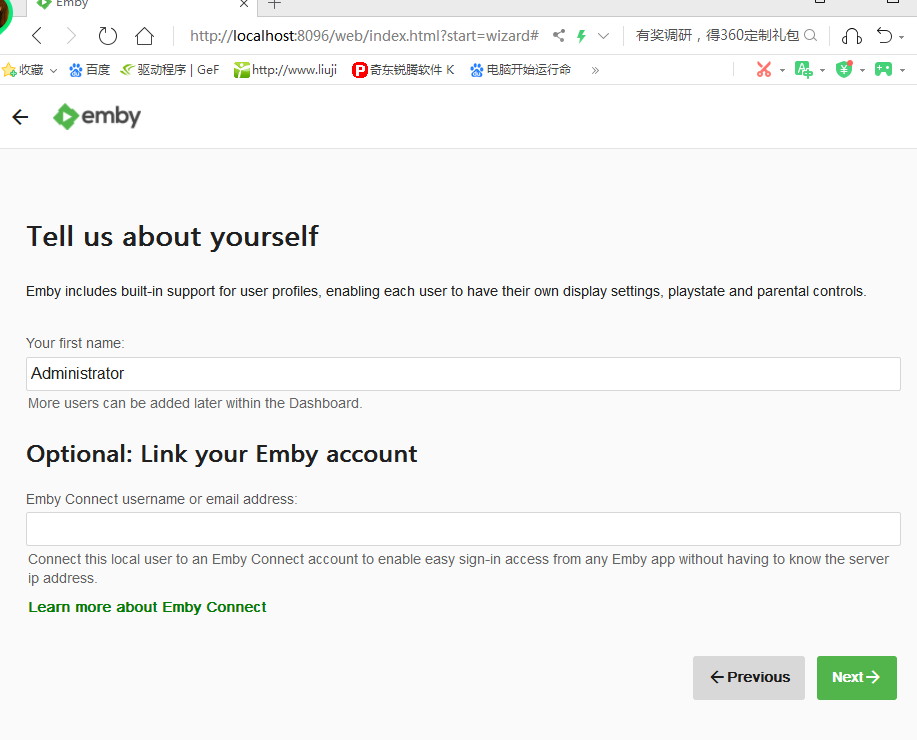Click the browser address URL bar
The image size is (917, 740).
pos(364,36)
